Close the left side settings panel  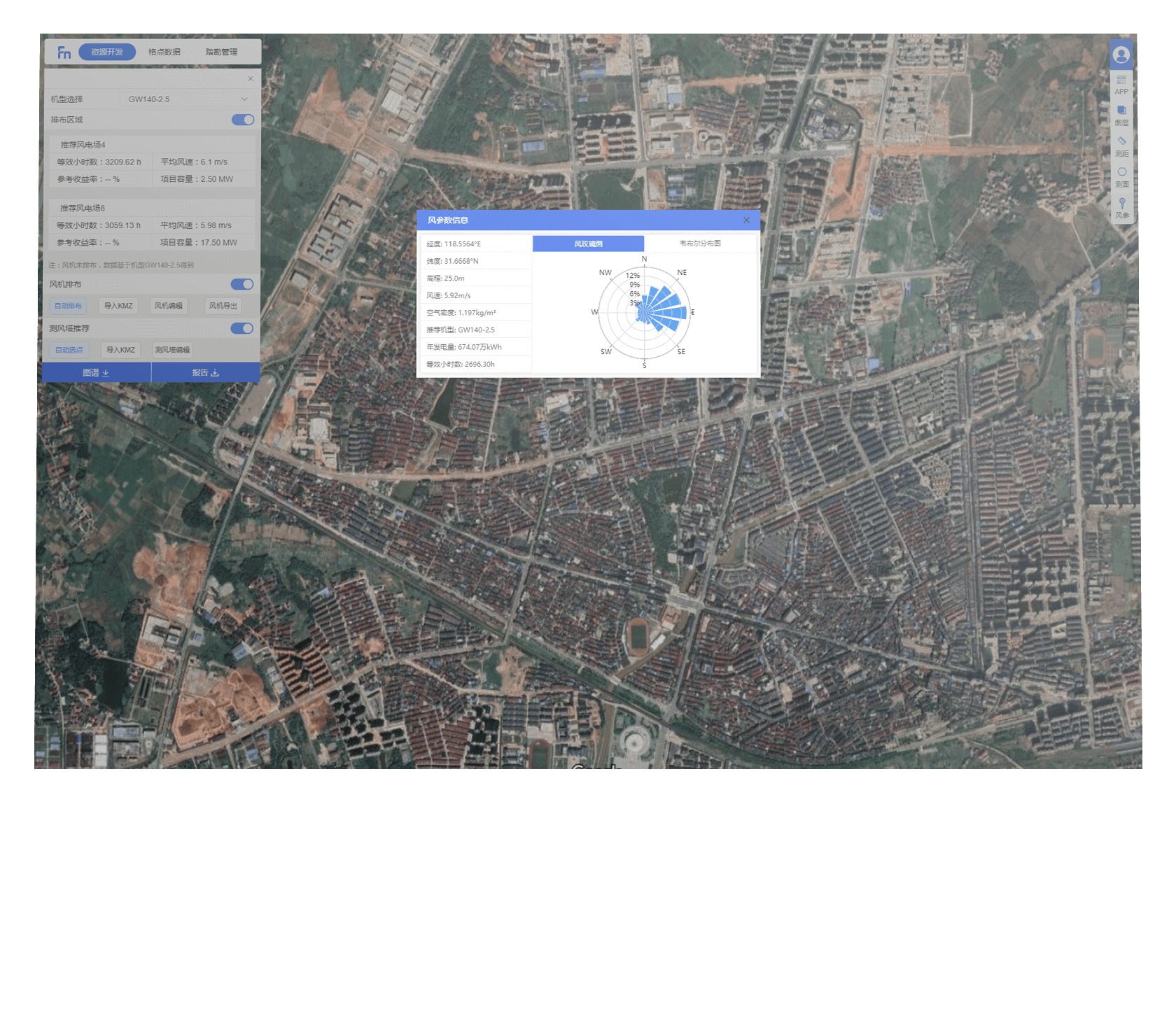[x=251, y=78]
